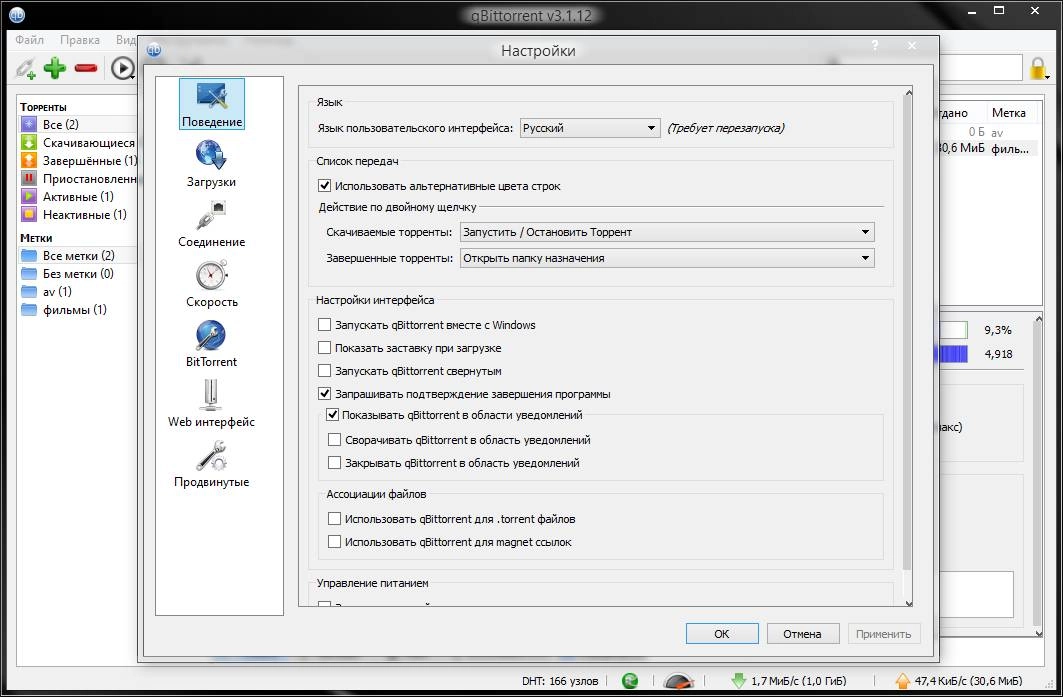This screenshot has width=1063, height=697.
Task: Open the Вид menu
Action: click(x=125, y=39)
